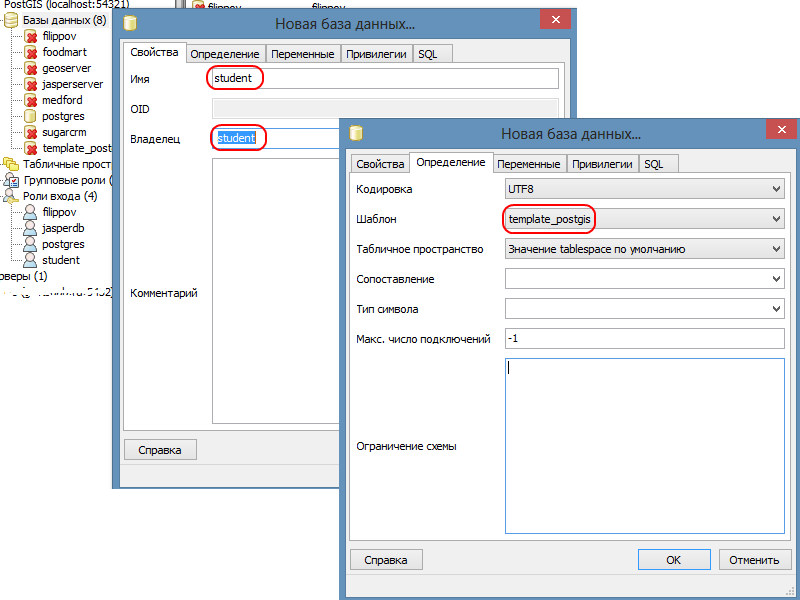Open the Кодировка UTF8 dropdown

pos(777,188)
